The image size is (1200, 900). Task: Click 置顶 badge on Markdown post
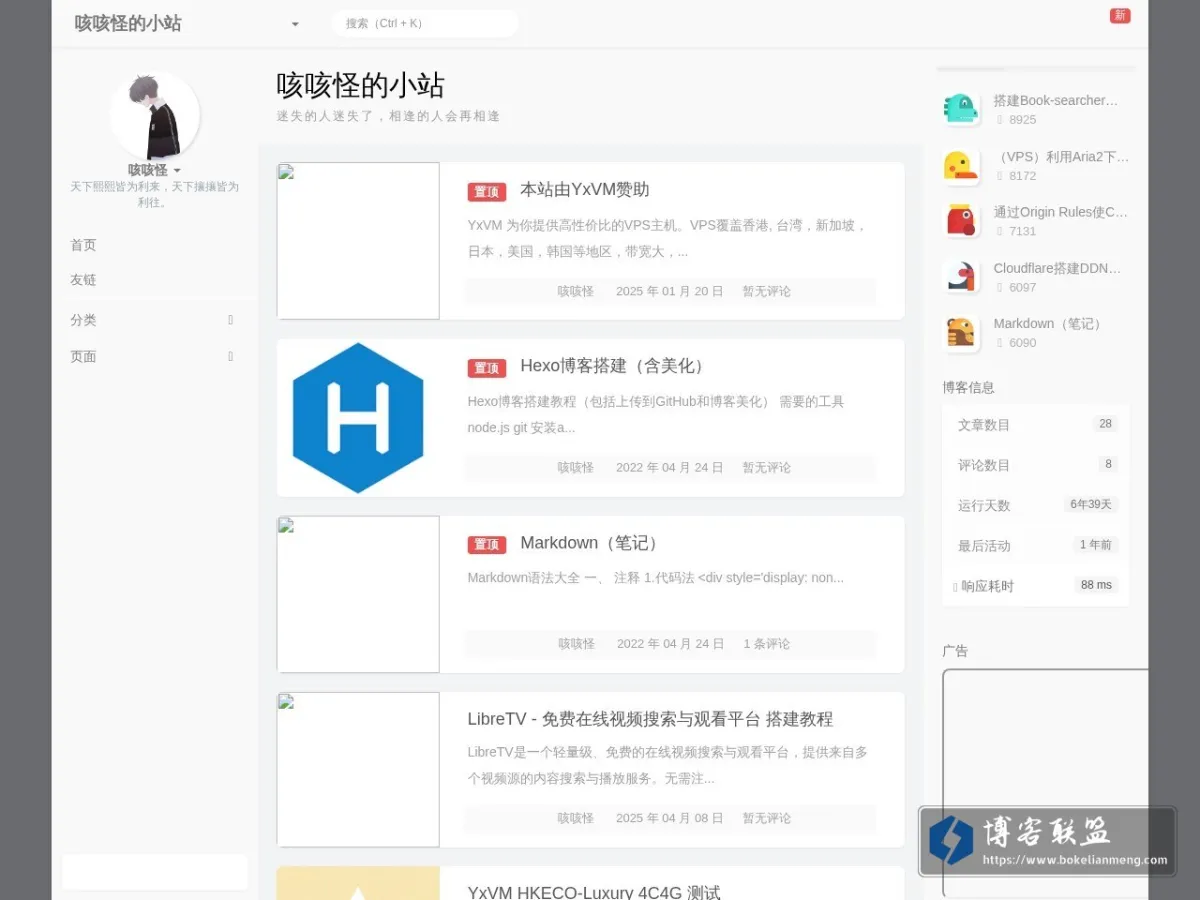click(487, 545)
